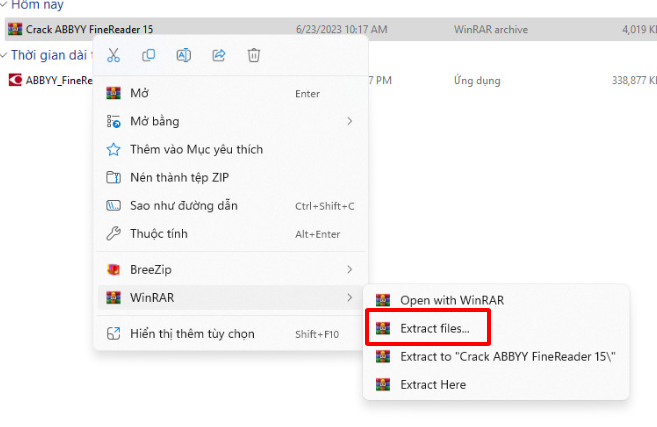Click the Share icon
Screen dimensions: 657x427
tap(219, 55)
